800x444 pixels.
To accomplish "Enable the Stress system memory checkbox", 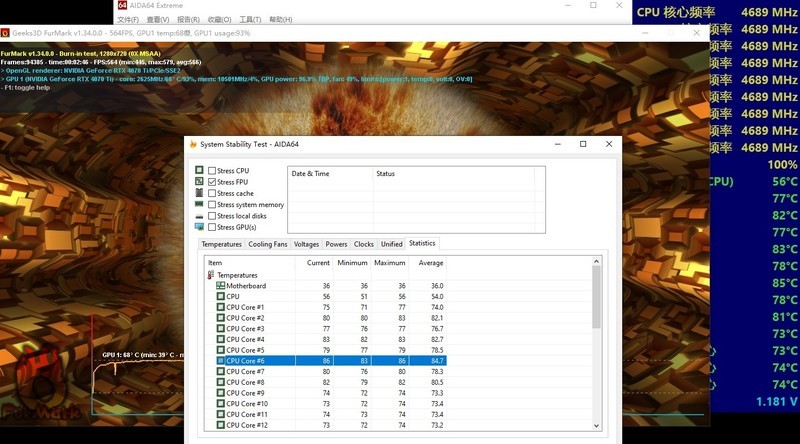I will (212, 205).
